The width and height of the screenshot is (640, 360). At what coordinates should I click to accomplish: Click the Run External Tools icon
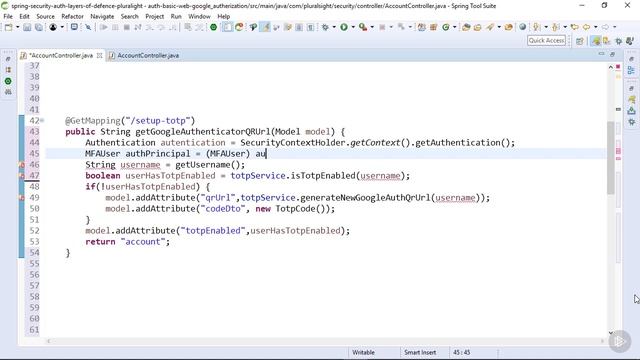pos(363,27)
